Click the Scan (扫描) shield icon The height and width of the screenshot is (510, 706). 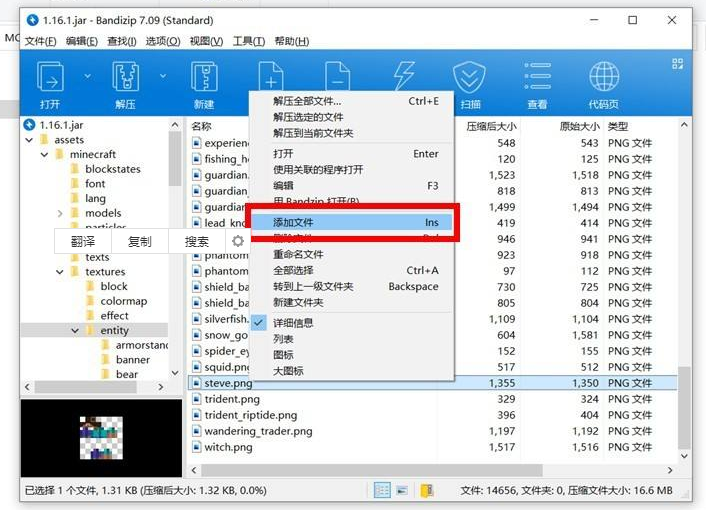coord(469,77)
